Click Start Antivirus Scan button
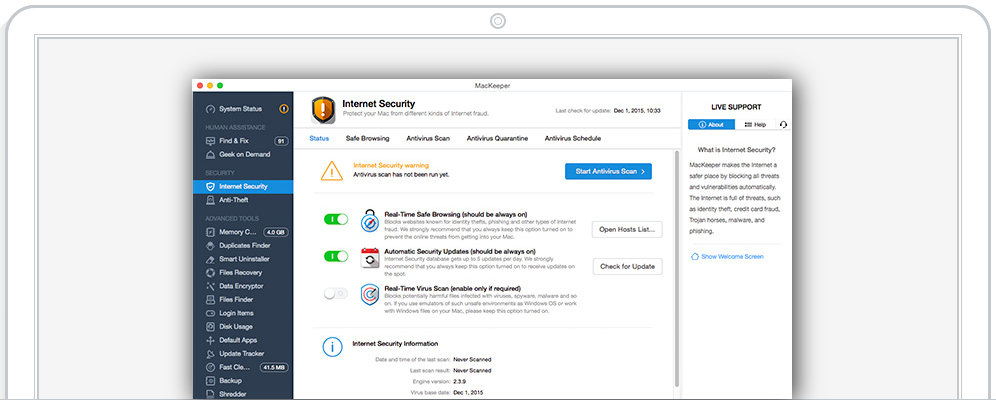Image resolution: width=996 pixels, height=400 pixels. click(x=609, y=171)
